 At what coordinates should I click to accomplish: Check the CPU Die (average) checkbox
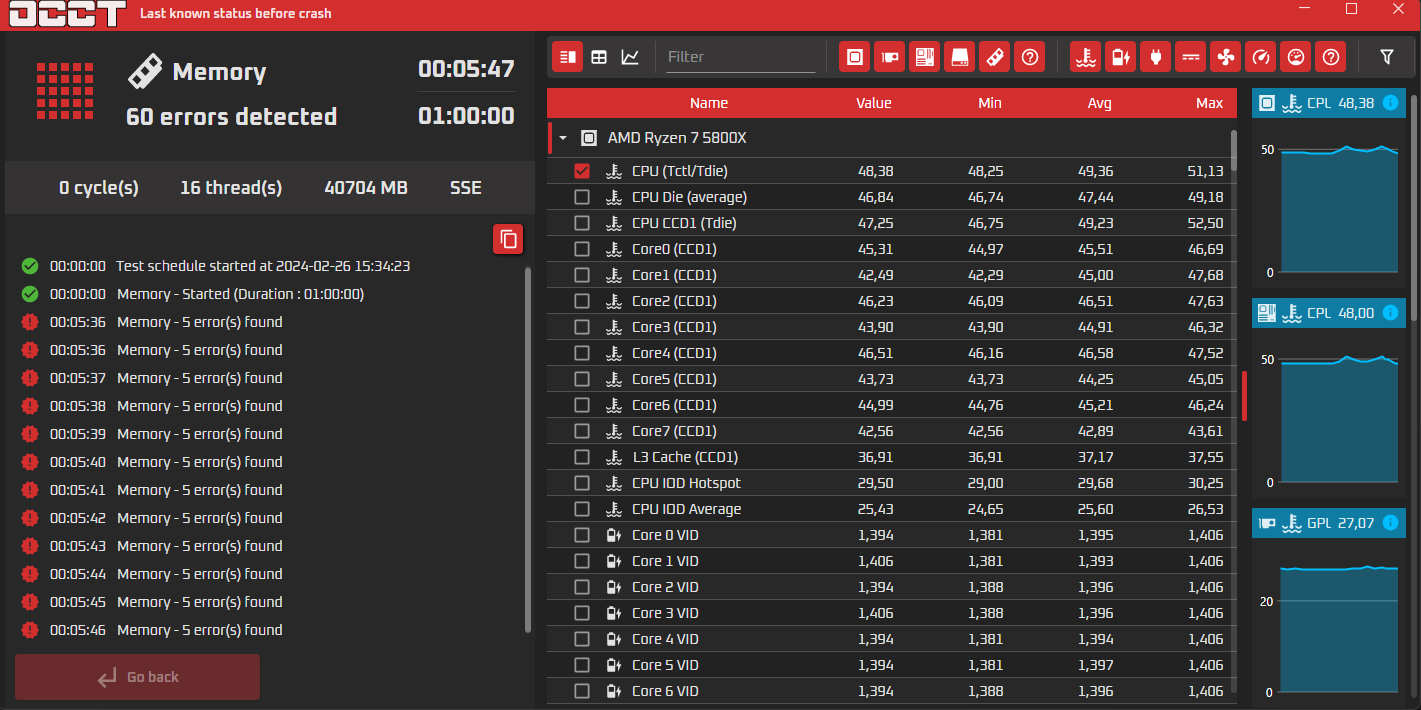tap(582, 197)
